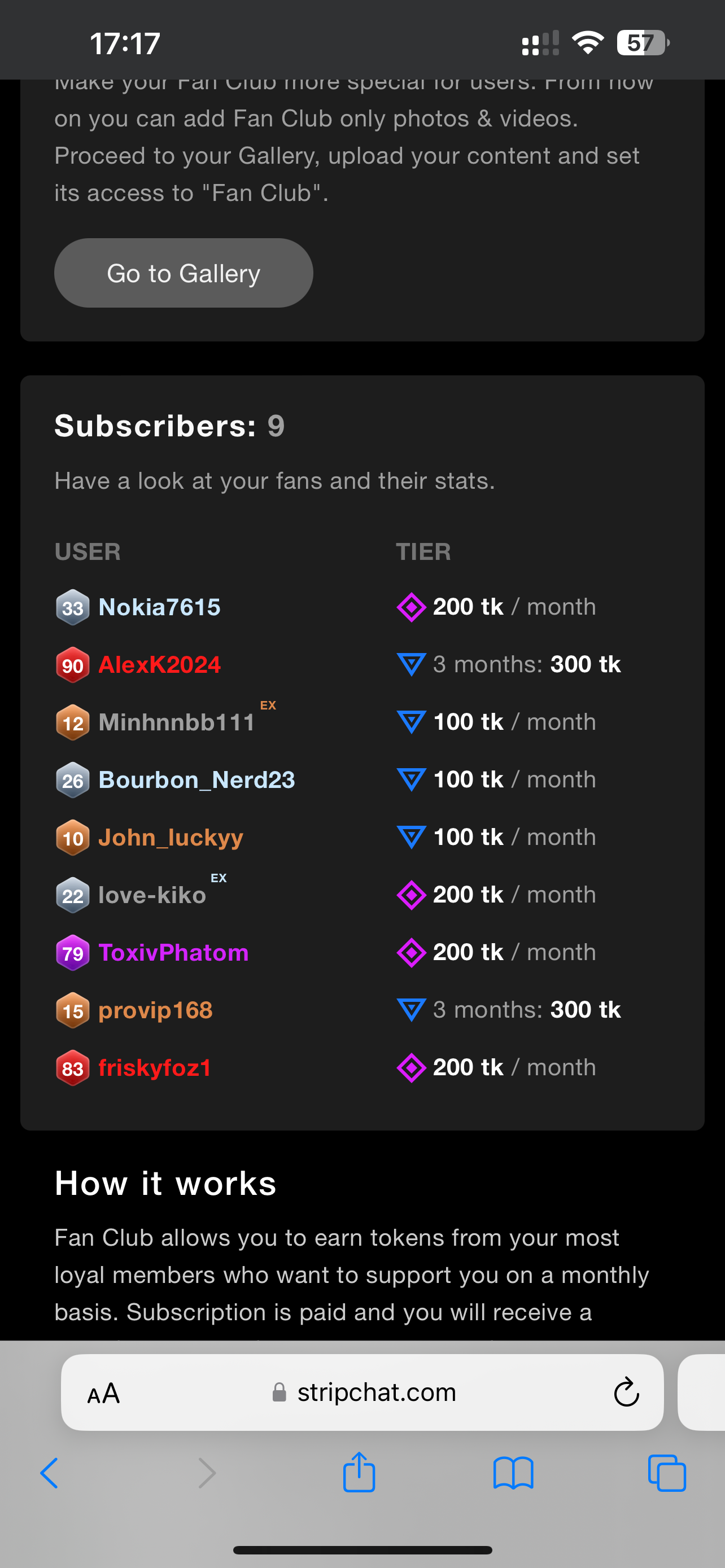The height and width of the screenshot is (1568, 725).
Task: Select username Bourbon_Nerd23
Action: point(196,779)
